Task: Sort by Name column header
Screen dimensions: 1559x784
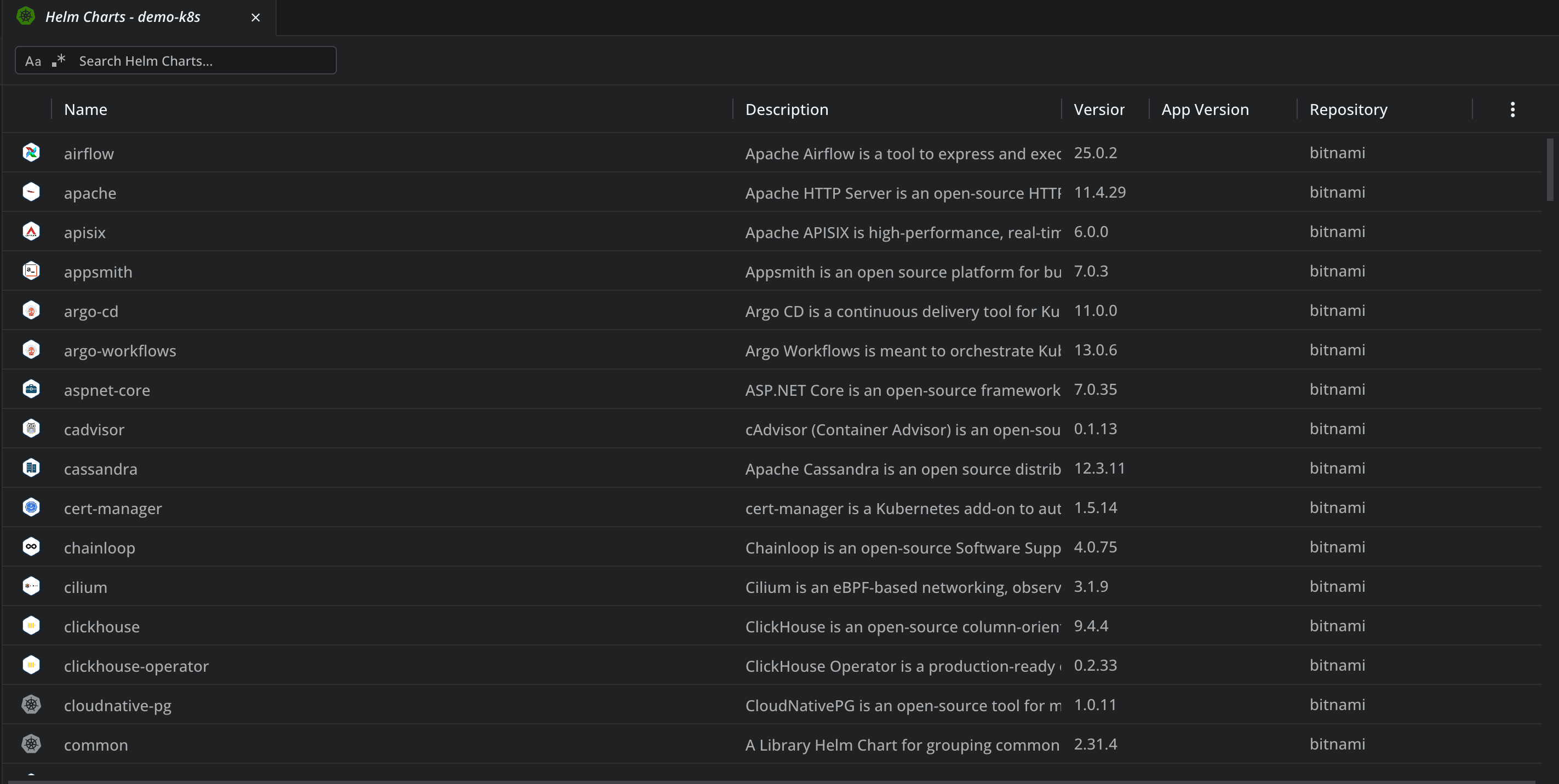Action: [86, 109]
